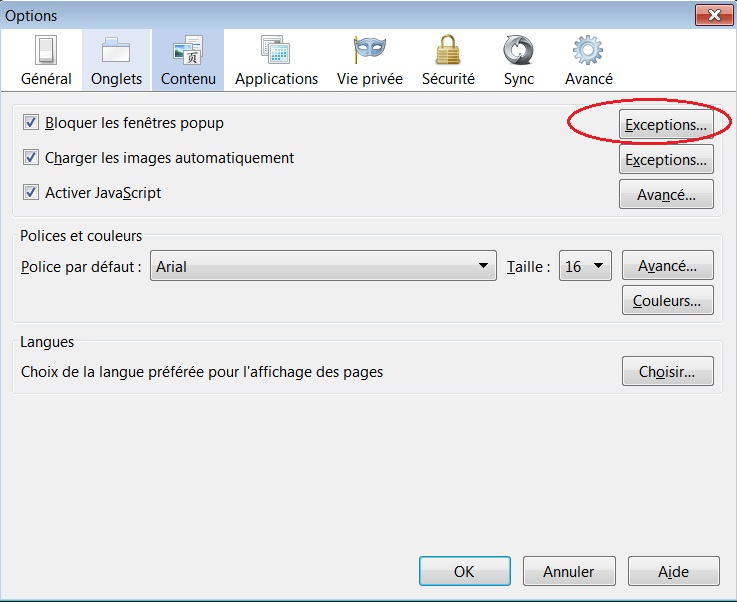The image size is (737, 602).
Task: Toggle Charger les images automatiquement checkbox
Action: click(30, 158)
